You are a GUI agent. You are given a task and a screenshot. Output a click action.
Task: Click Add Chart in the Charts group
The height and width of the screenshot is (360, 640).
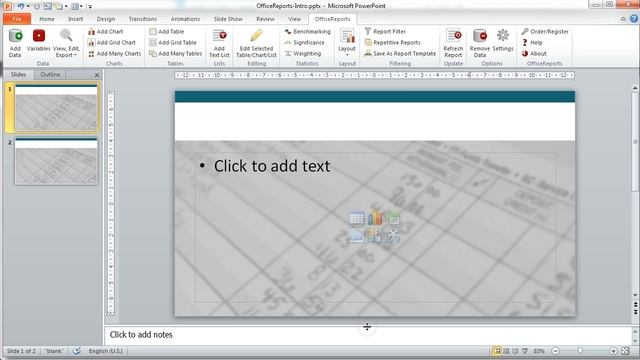(105, 31)
